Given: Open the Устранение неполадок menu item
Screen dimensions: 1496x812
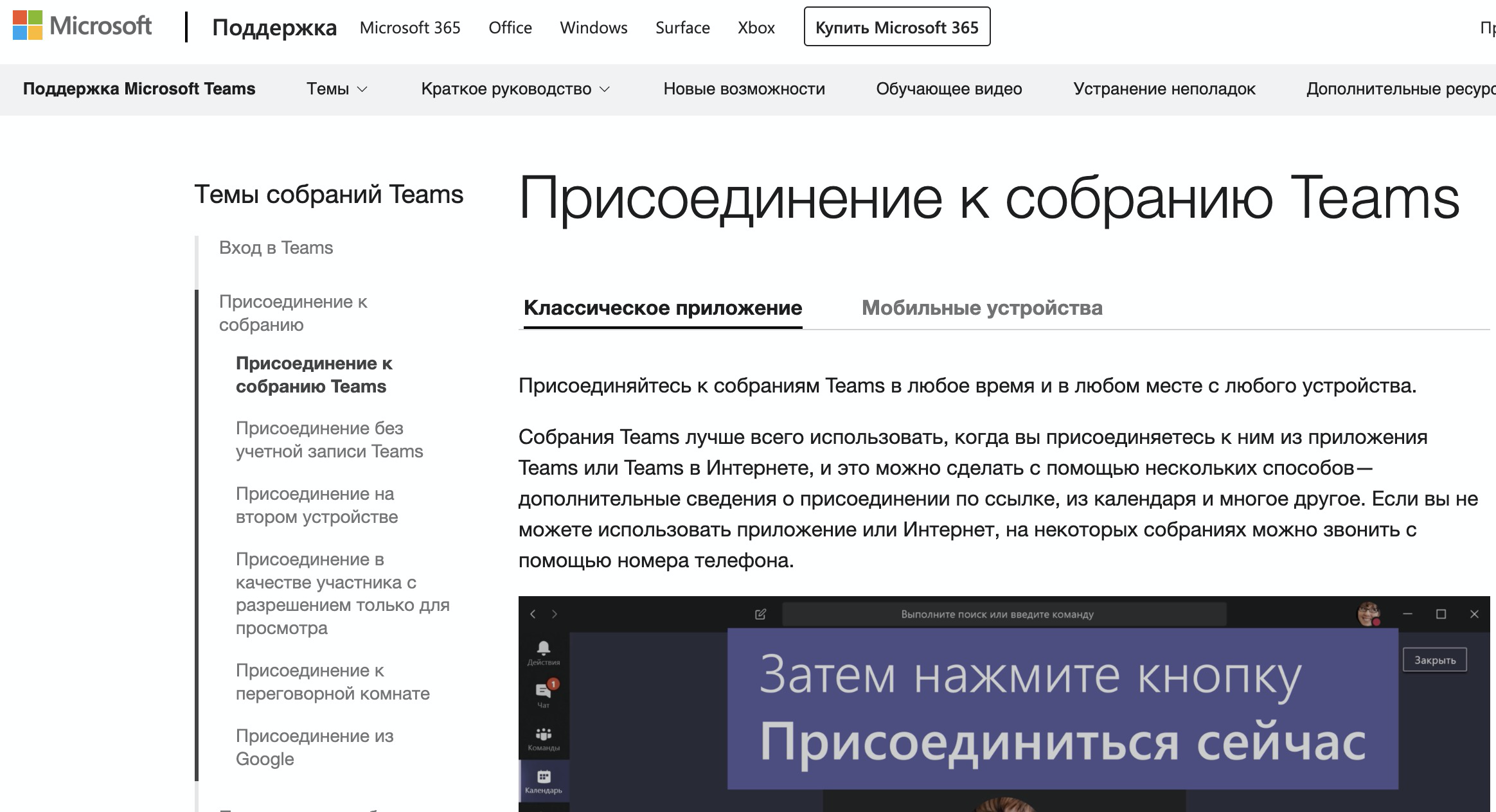Looking at the screenshot, I should click(x=1164, y=89).
